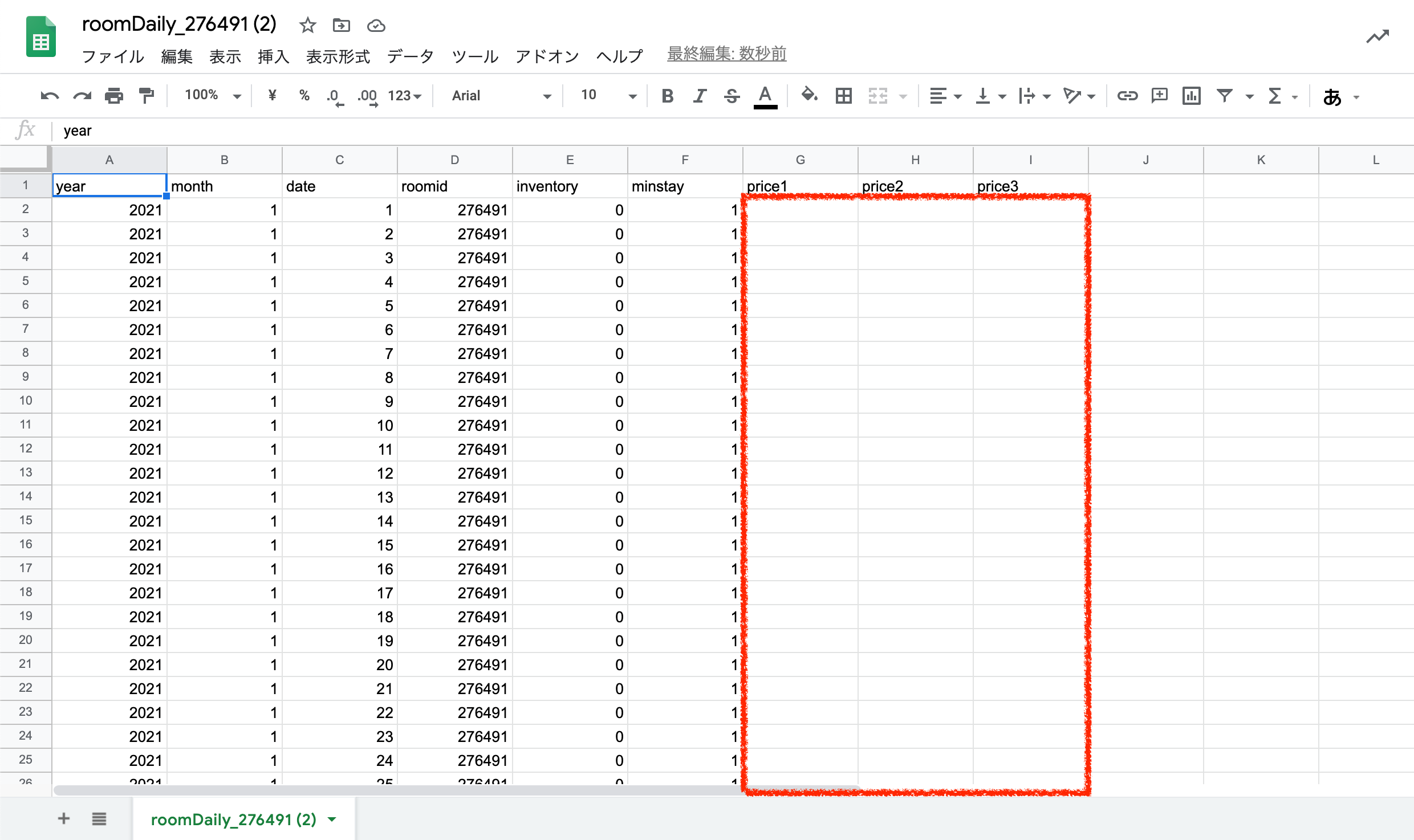Click the print icon
Screen dimensions: 1414x840
click(114, 96)
